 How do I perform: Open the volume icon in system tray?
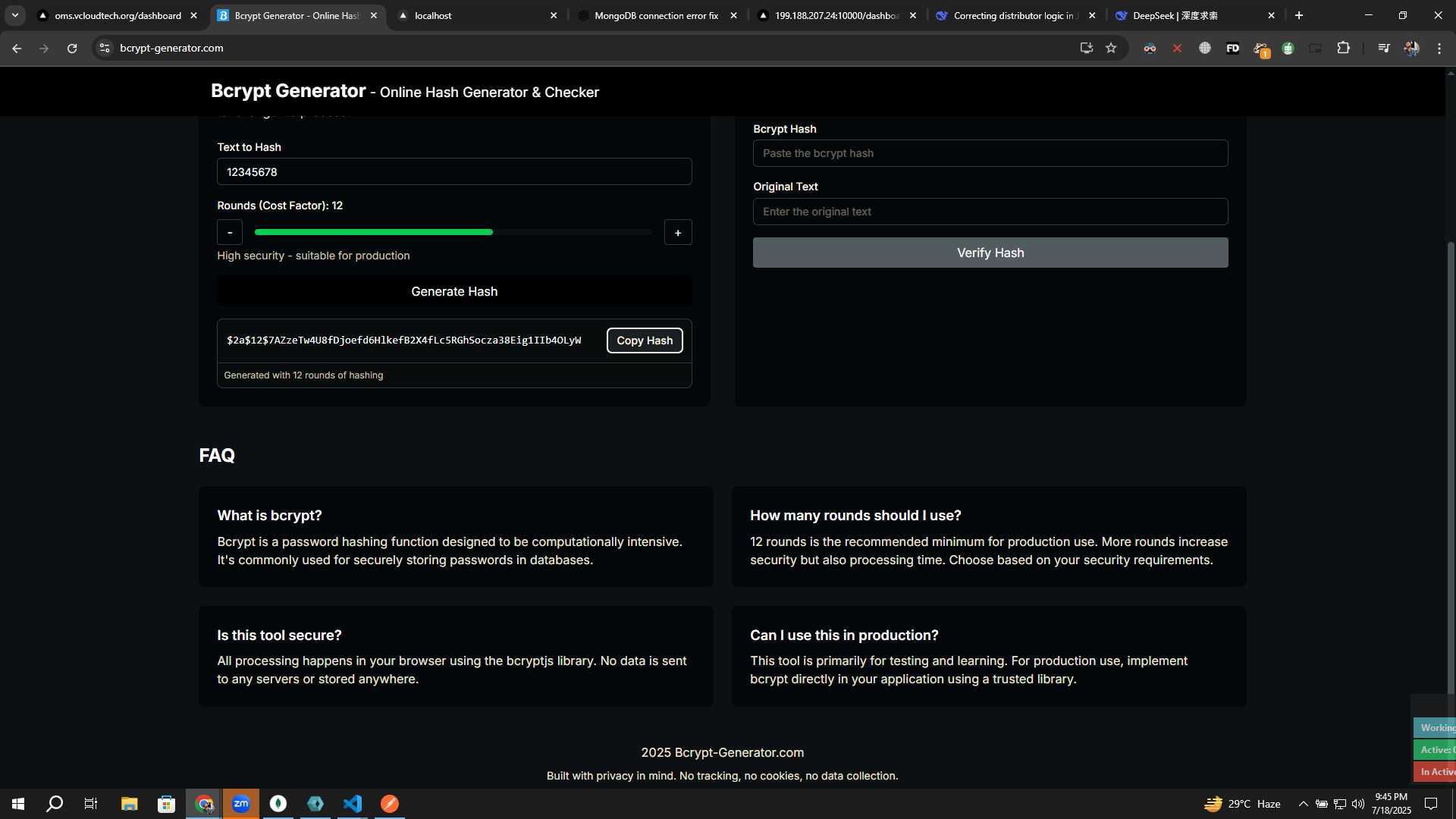1357,804
